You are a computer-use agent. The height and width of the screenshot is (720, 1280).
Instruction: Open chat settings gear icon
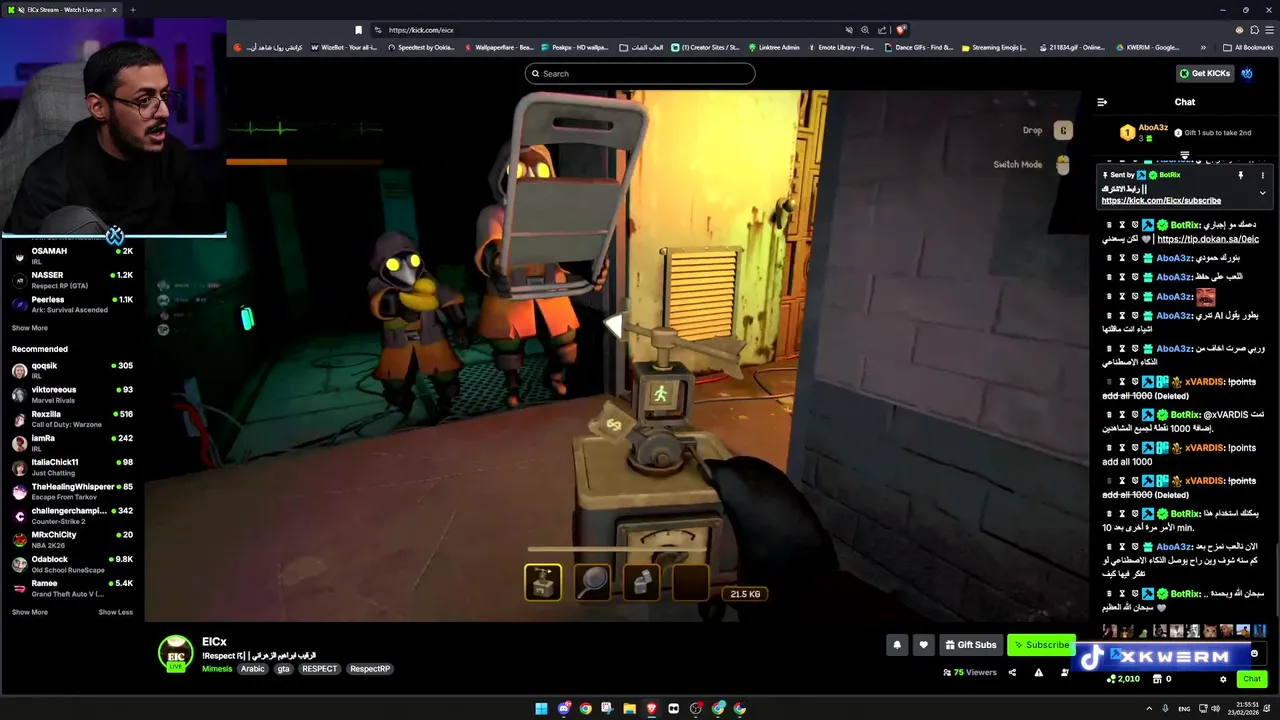(x=1223, y=679)
